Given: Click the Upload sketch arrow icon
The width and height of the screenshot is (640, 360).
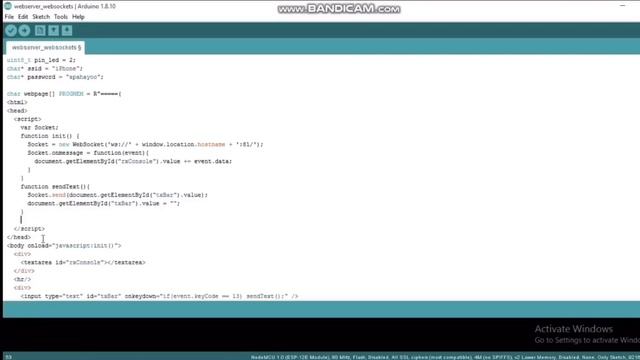Looking at the screenshot, I should coord(24,30).
